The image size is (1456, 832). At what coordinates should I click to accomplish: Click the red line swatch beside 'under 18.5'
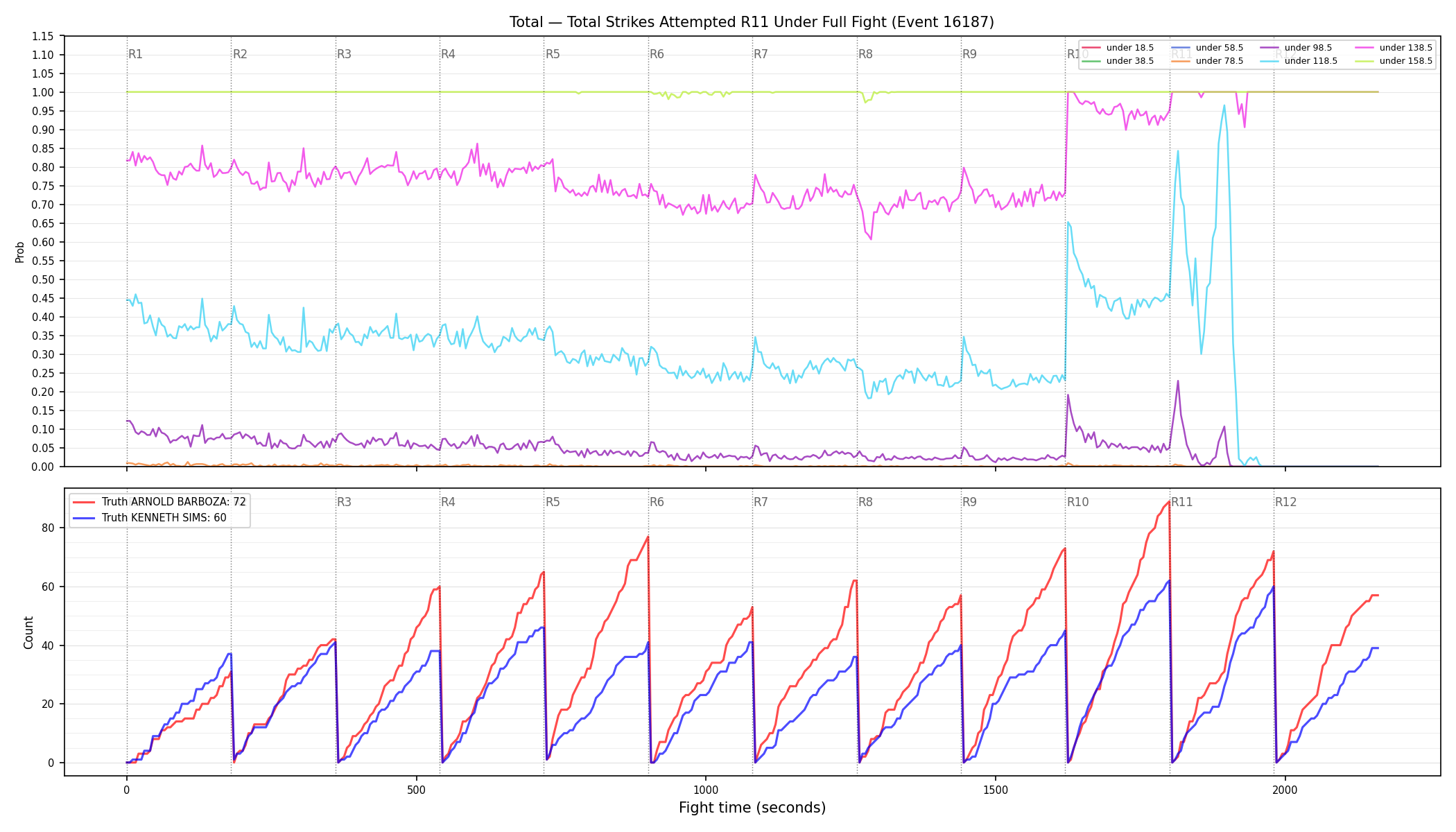tap(1091, 48)
